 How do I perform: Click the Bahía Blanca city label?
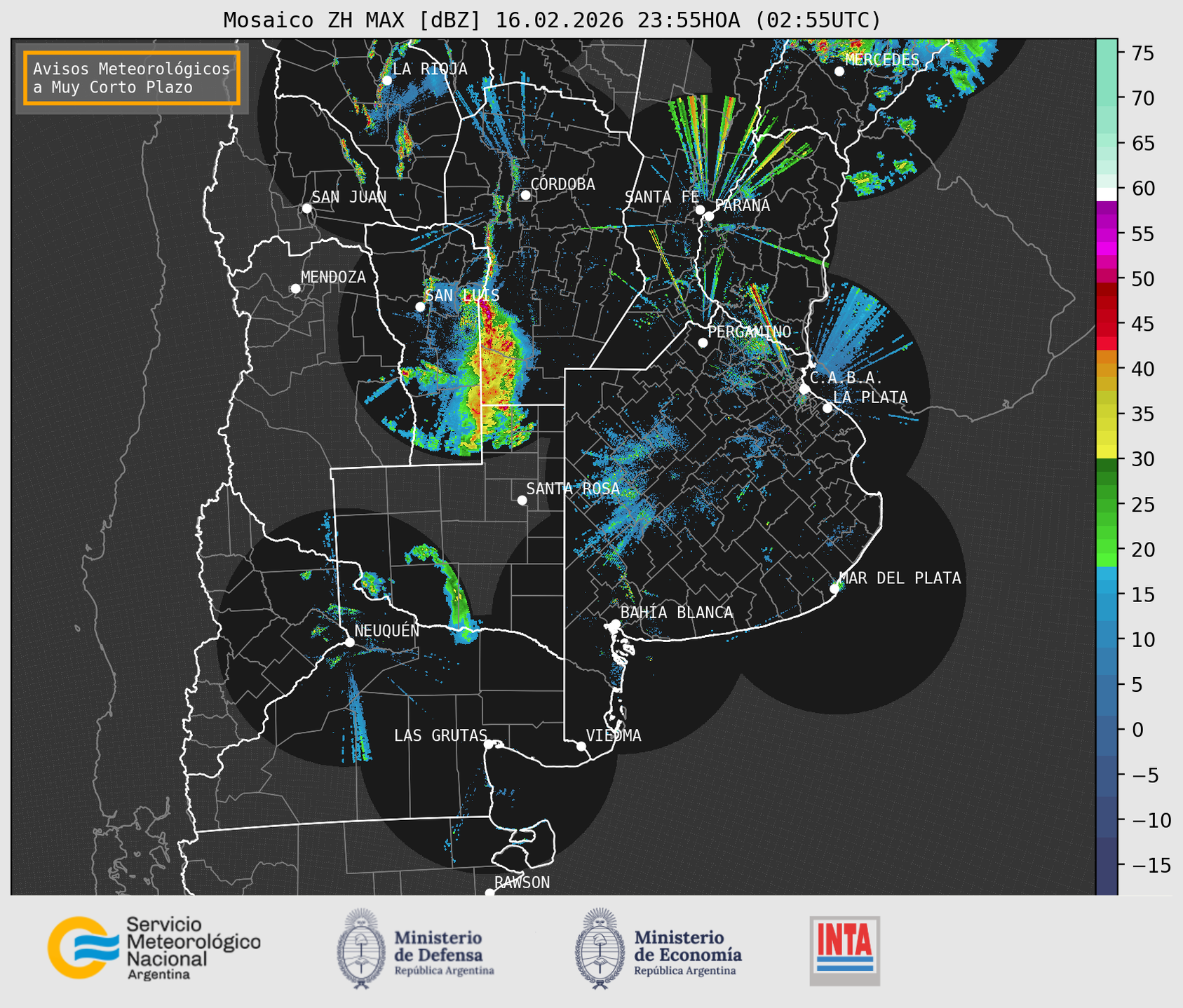[676, 613]
